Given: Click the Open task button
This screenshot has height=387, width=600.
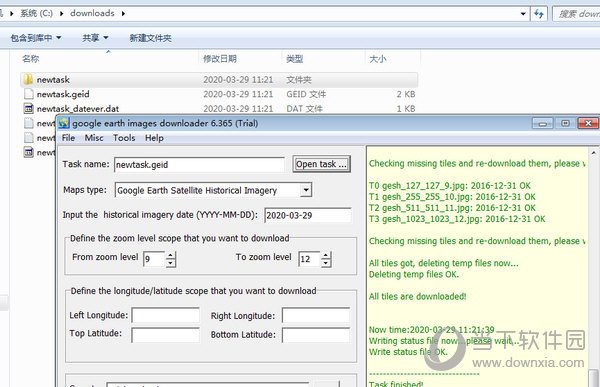Looking at the screenshot, I should point(321,164).
